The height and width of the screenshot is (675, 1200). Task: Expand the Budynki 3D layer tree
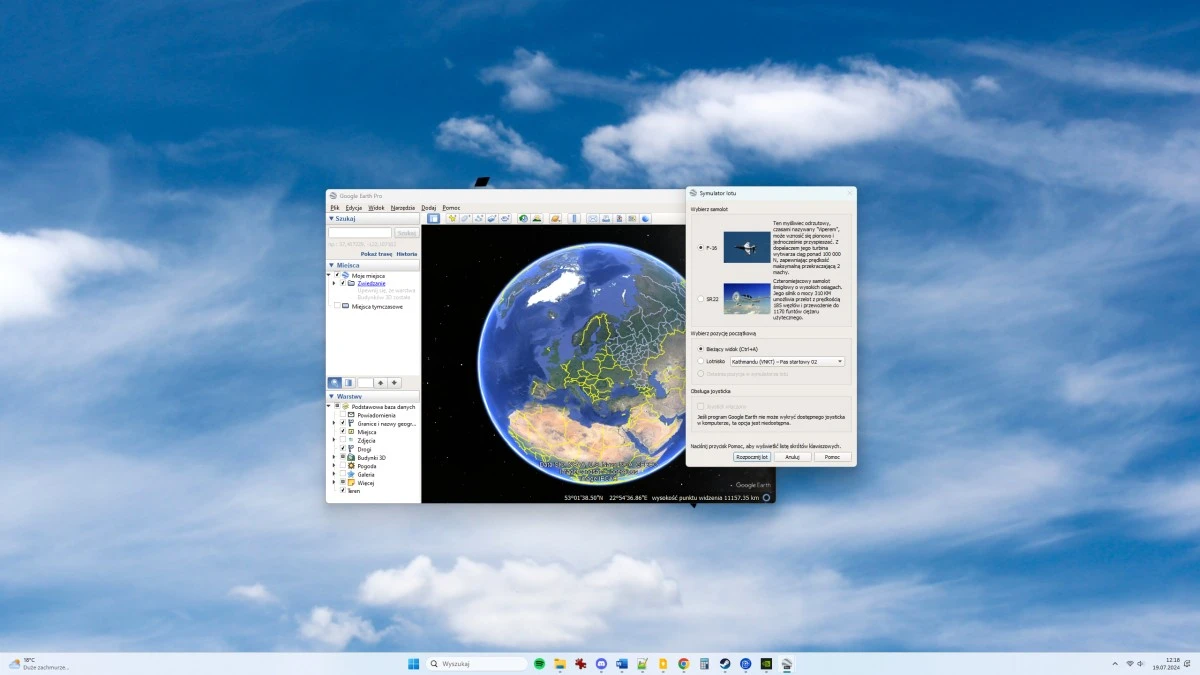334,457
